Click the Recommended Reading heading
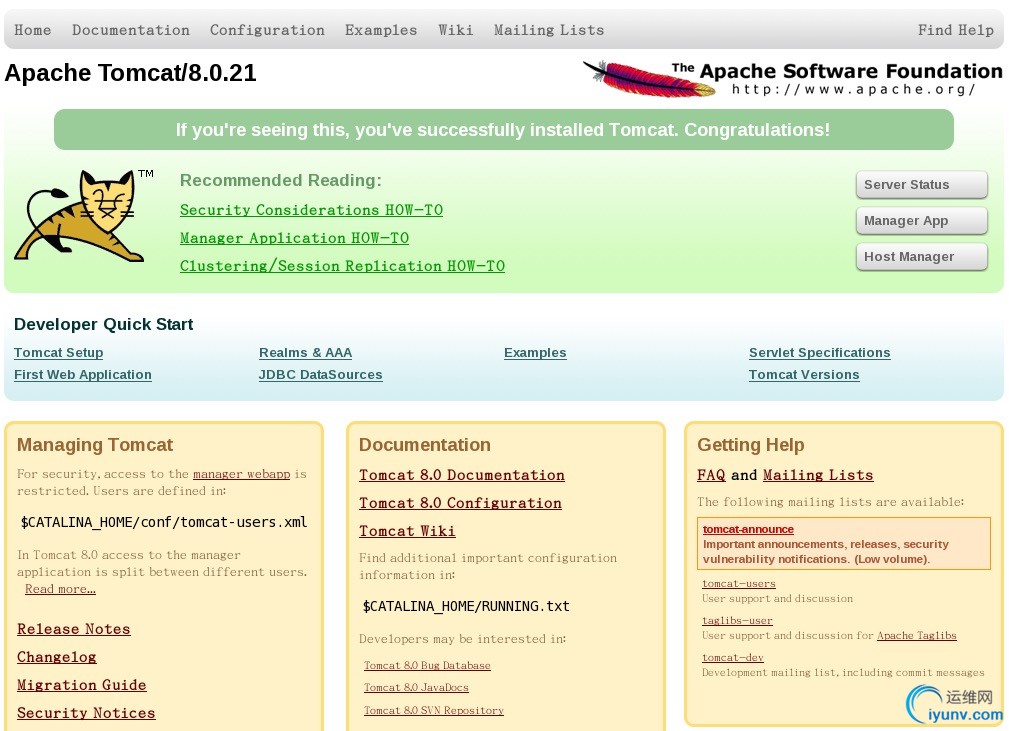Viewport: 1009px width, 731px height. click(x=281, y=180)
